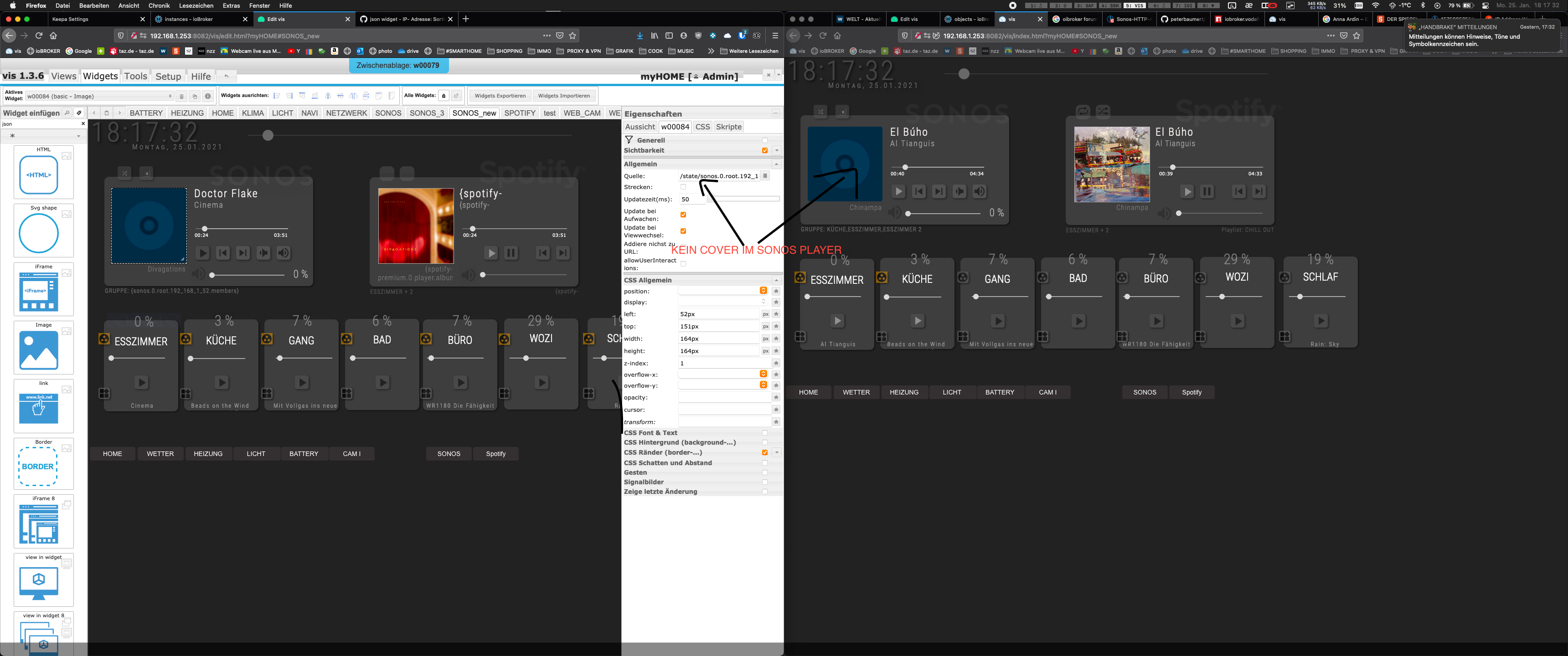1568x656 pixels.
Task: Click KÜCHE group icon in right window
Action: [882, 277]
